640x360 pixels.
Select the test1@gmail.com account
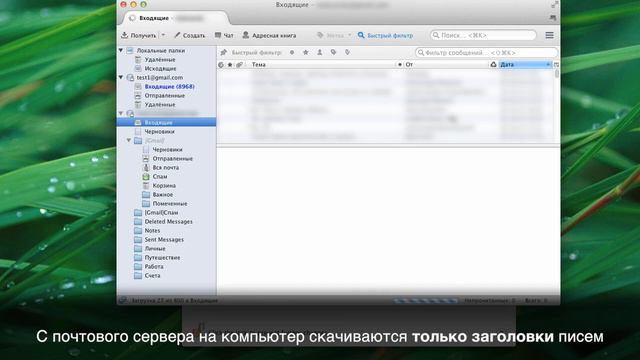pos(159,78)
